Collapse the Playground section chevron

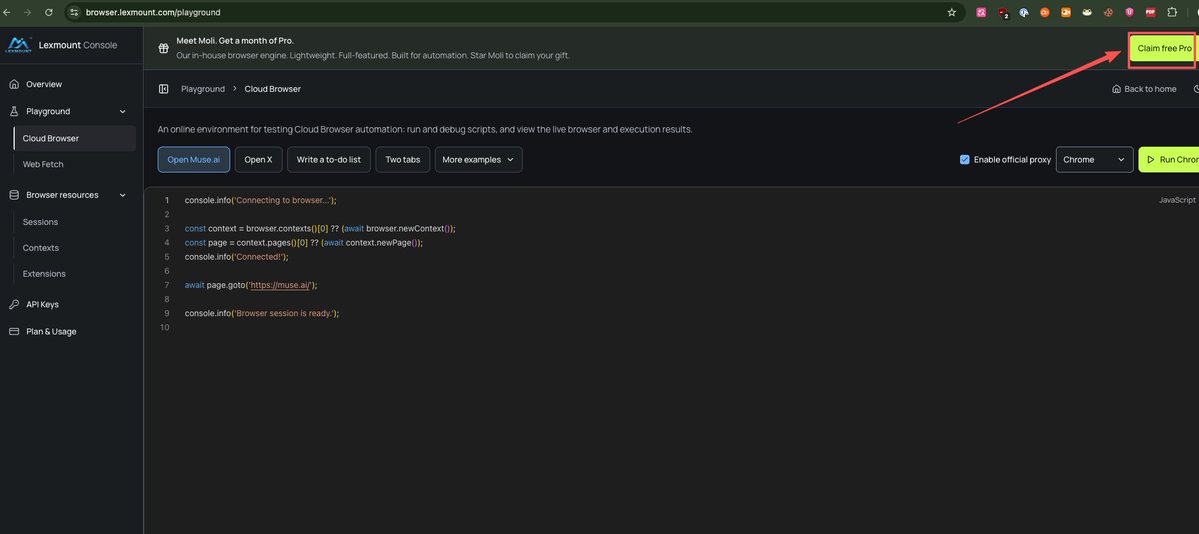[x=123, y=112]
